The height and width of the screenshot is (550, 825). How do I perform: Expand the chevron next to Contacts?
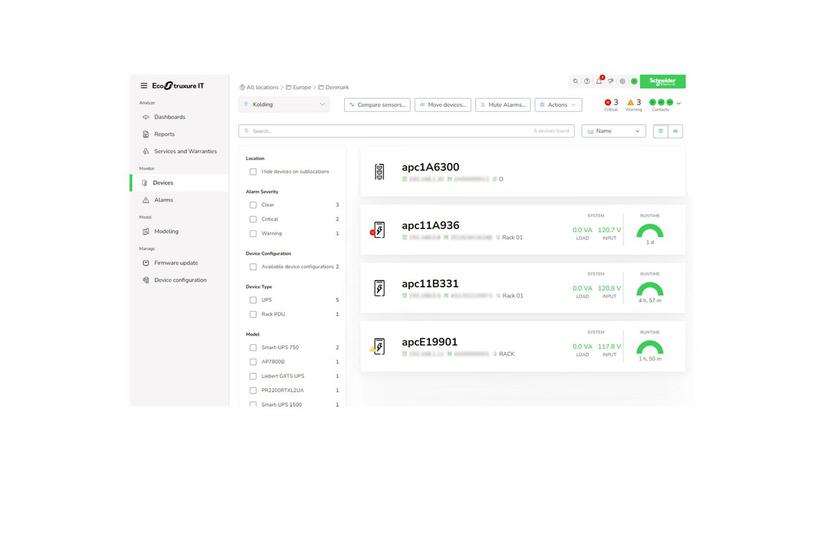(x=679, y=103)
